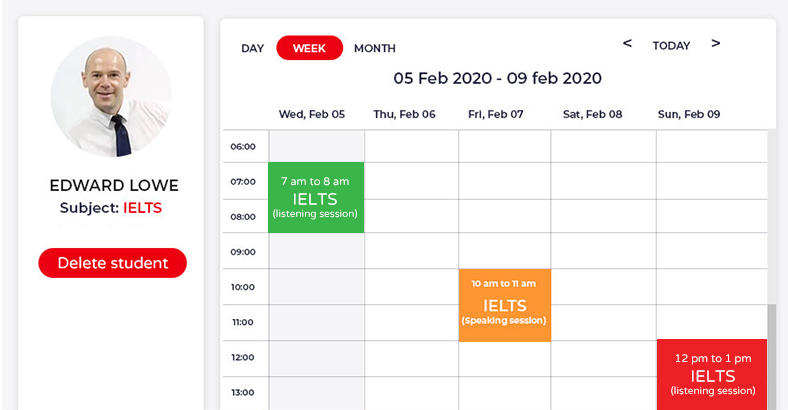788x410 pixels.
Task: Select the Sun, Feb 09 column header
Action: pyautogui.click(x=689, y=114)
